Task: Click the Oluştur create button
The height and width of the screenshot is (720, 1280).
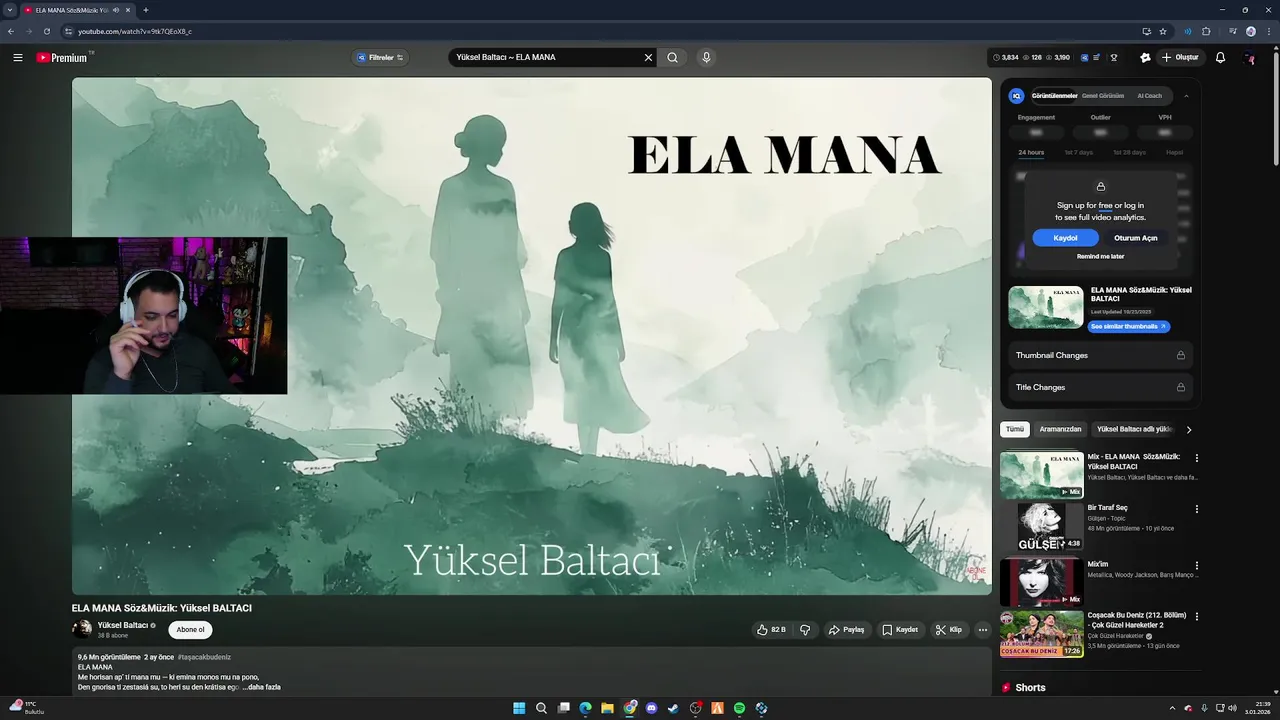Action: (x=1180, y=58)
